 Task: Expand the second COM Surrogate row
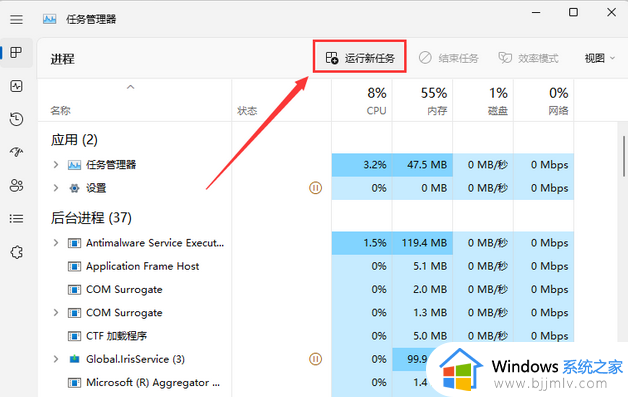56,312
